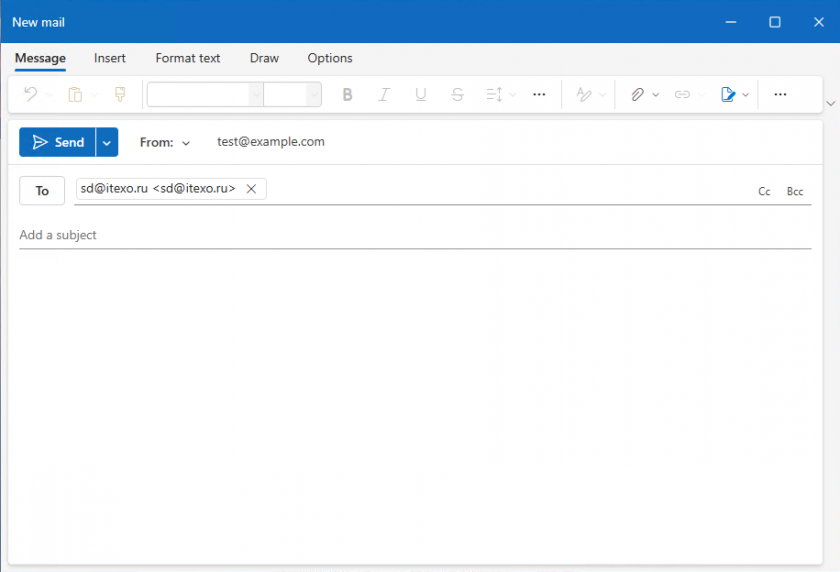Open the Format text tab
840x572 pixels.
coord(188,58)
